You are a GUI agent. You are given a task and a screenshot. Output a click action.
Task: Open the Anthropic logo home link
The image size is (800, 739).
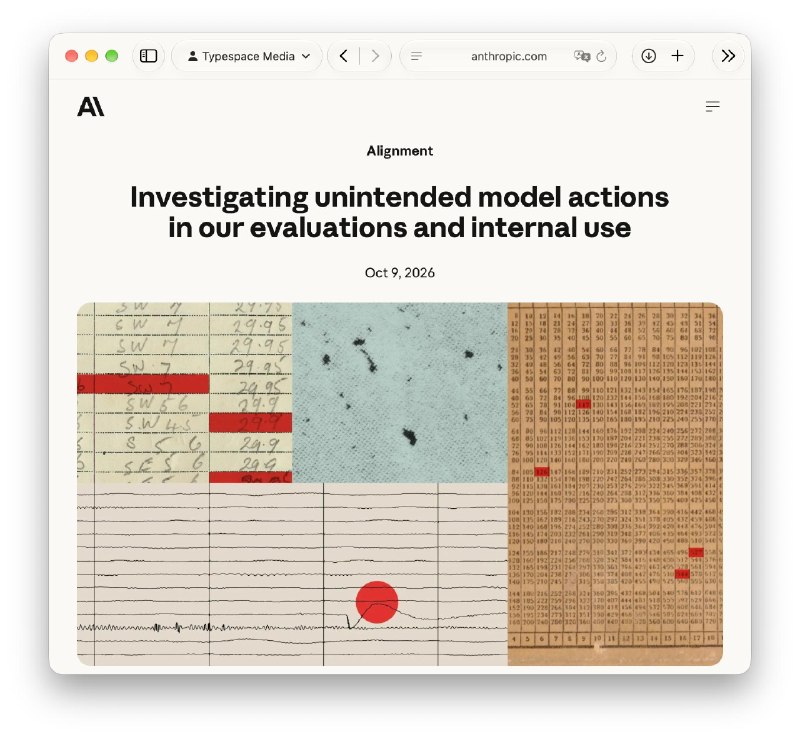point(91,107)
